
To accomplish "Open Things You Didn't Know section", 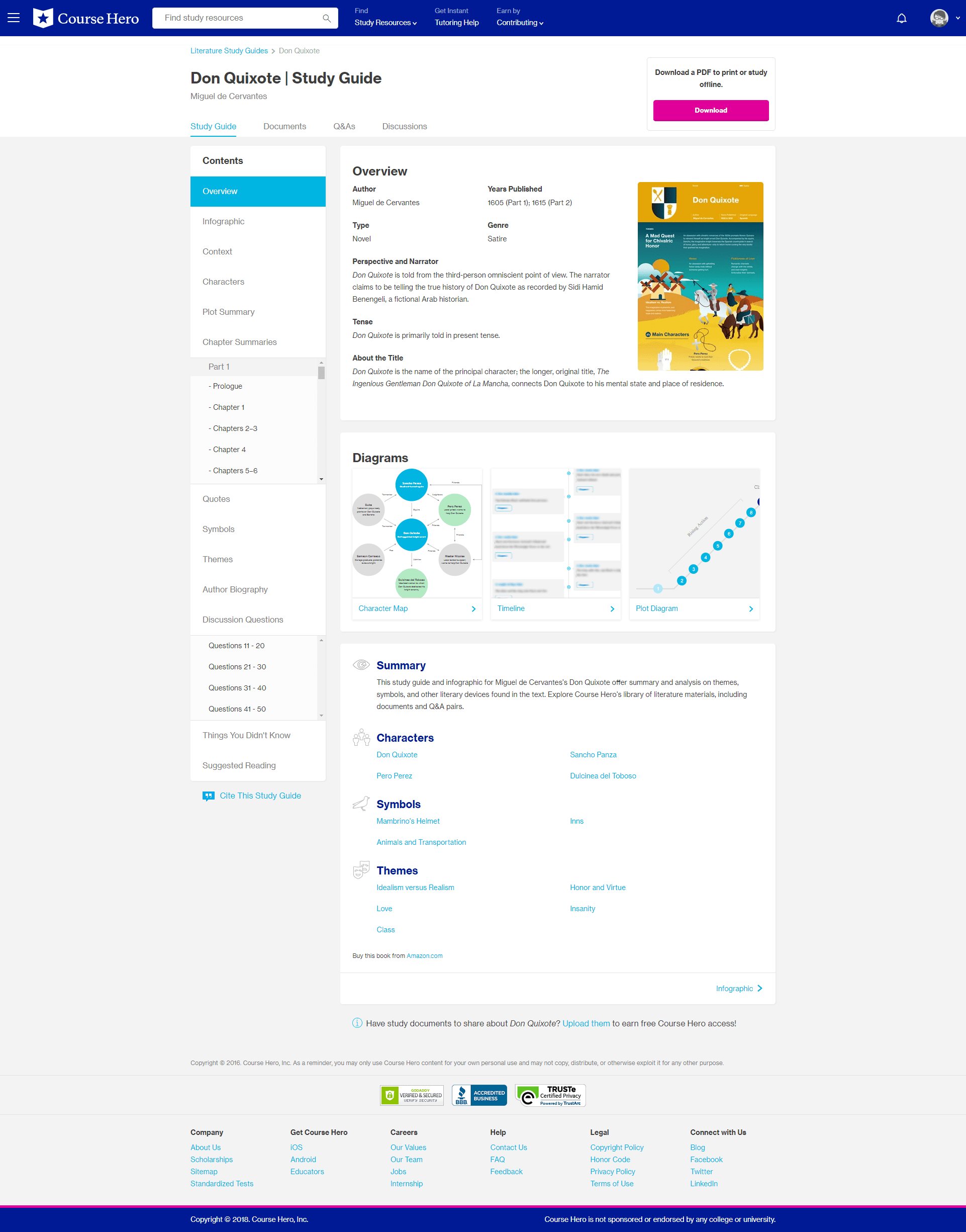I will [258, 735].
